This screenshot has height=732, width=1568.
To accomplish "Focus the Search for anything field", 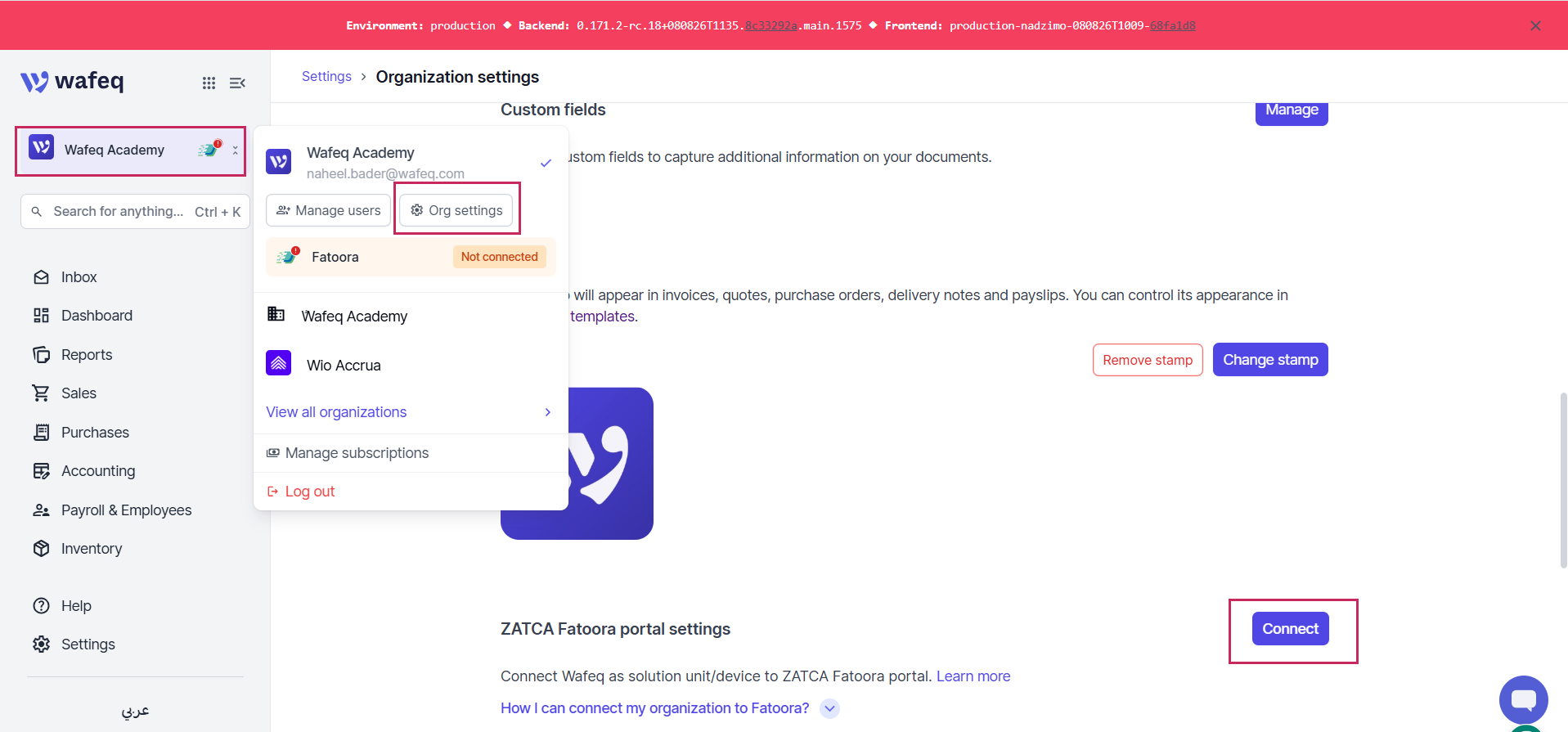I will tap(135, 212).
